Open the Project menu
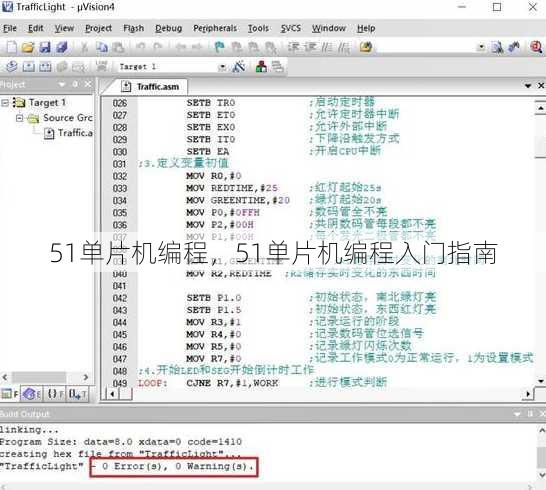 pos(99,28)
